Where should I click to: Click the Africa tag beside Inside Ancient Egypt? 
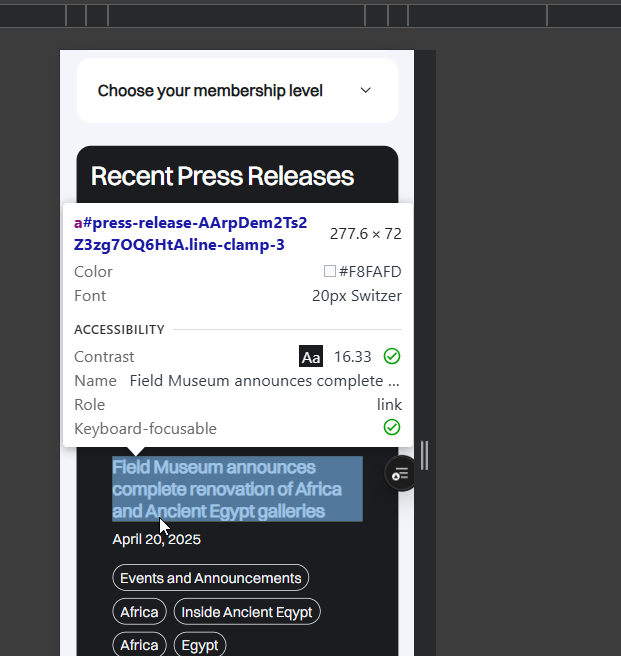139,612
